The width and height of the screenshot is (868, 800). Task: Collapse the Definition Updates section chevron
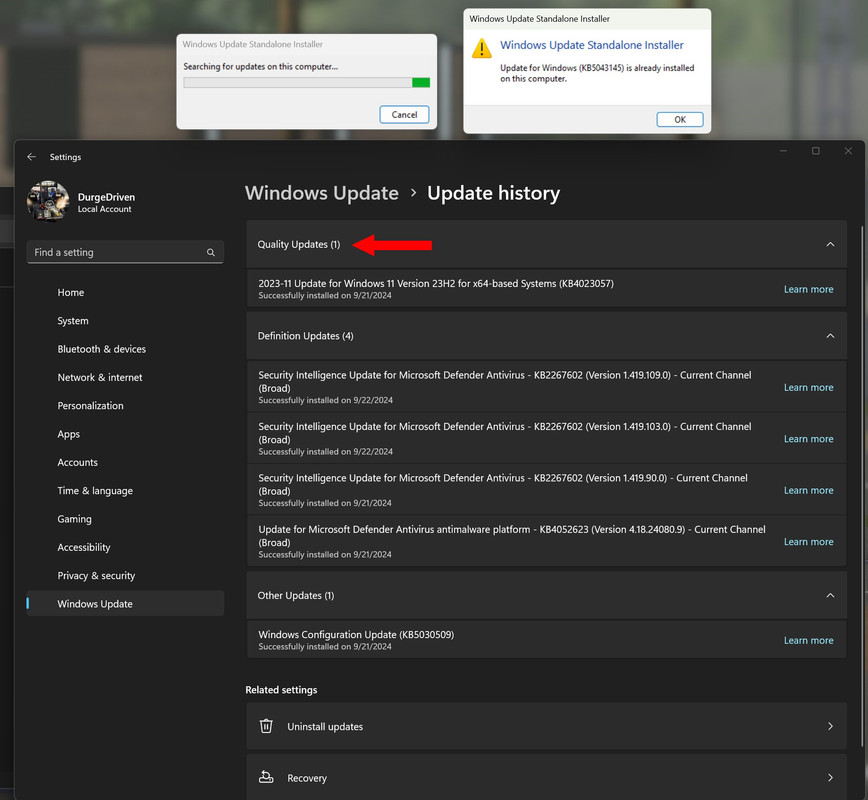[830, 336]
